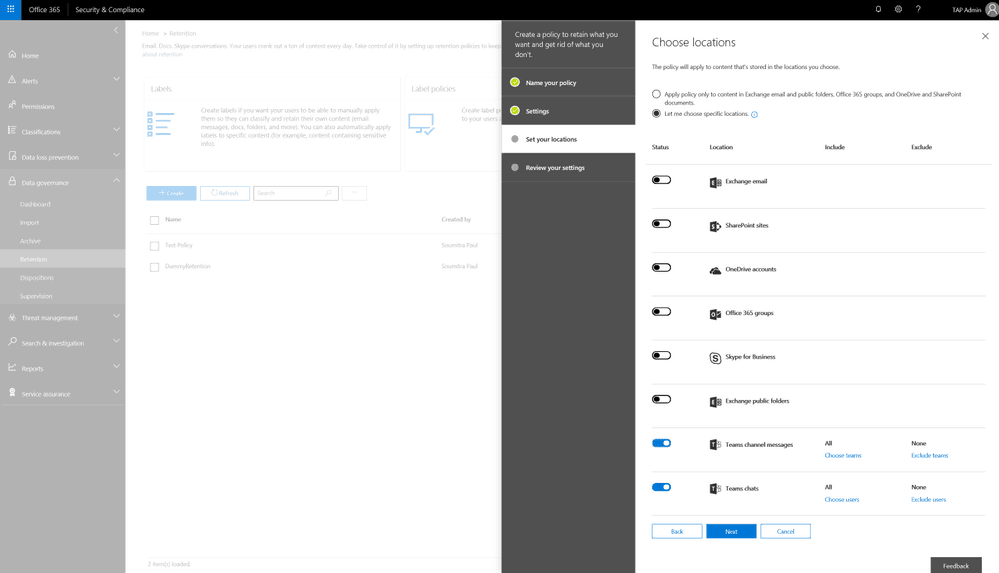Screen dimensions: 999x573
Task: Click the Threat management biohazard icon
Action: coord(12,317)
